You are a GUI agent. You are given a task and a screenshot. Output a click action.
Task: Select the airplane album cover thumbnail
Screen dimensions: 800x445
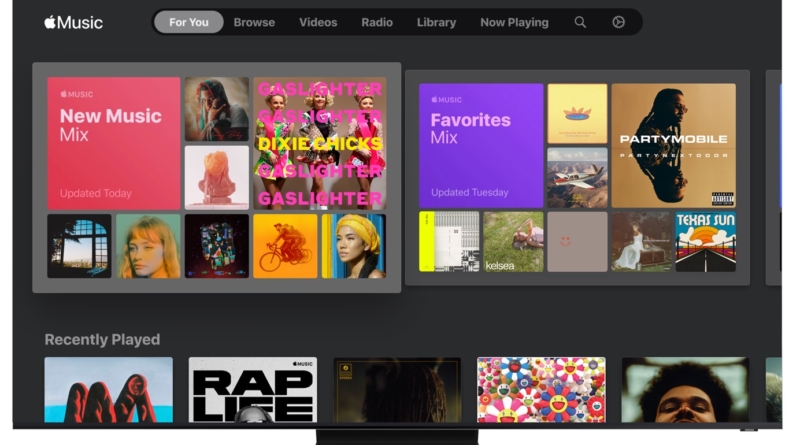[577, 178]
